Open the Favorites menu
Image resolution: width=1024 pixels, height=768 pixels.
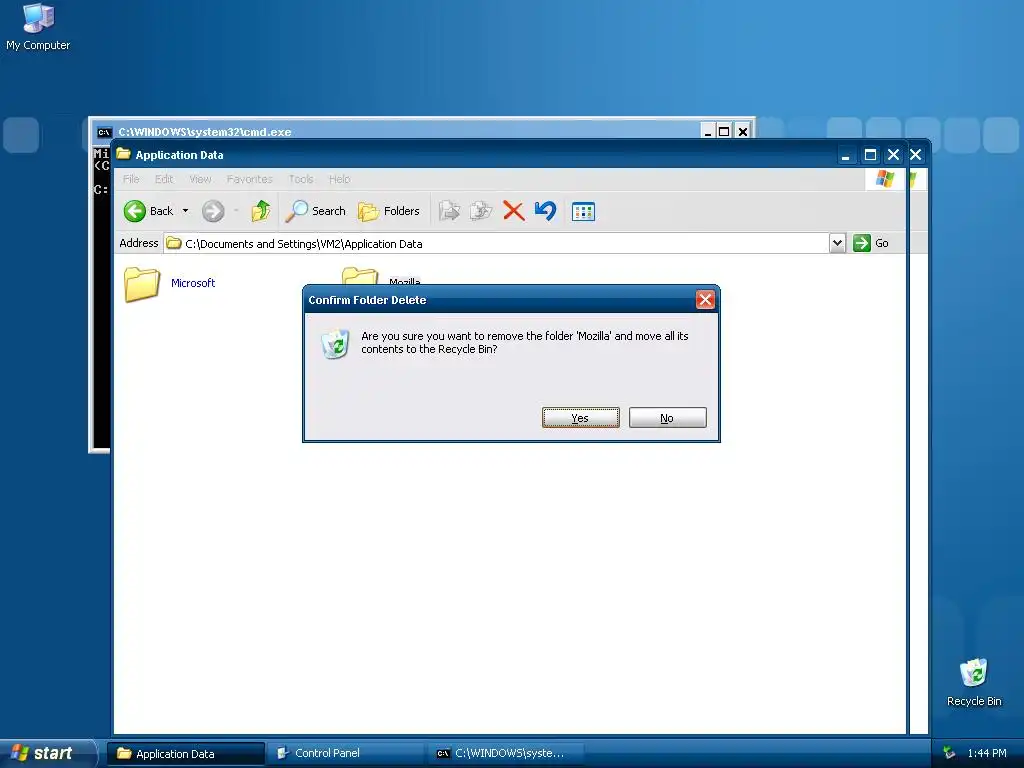click(249, 179)
